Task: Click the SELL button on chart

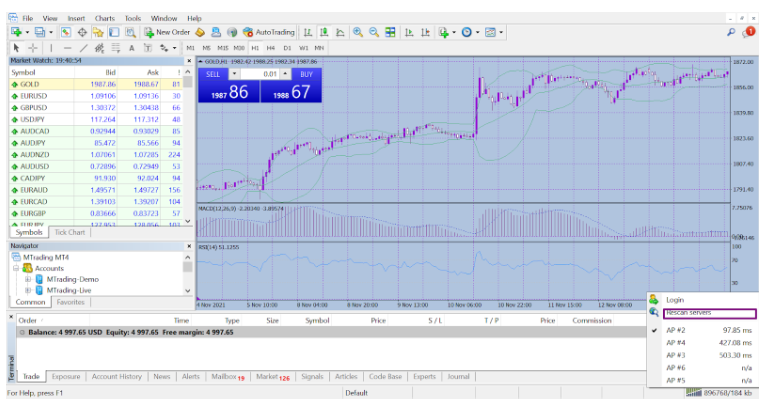Action: [213, 74]
